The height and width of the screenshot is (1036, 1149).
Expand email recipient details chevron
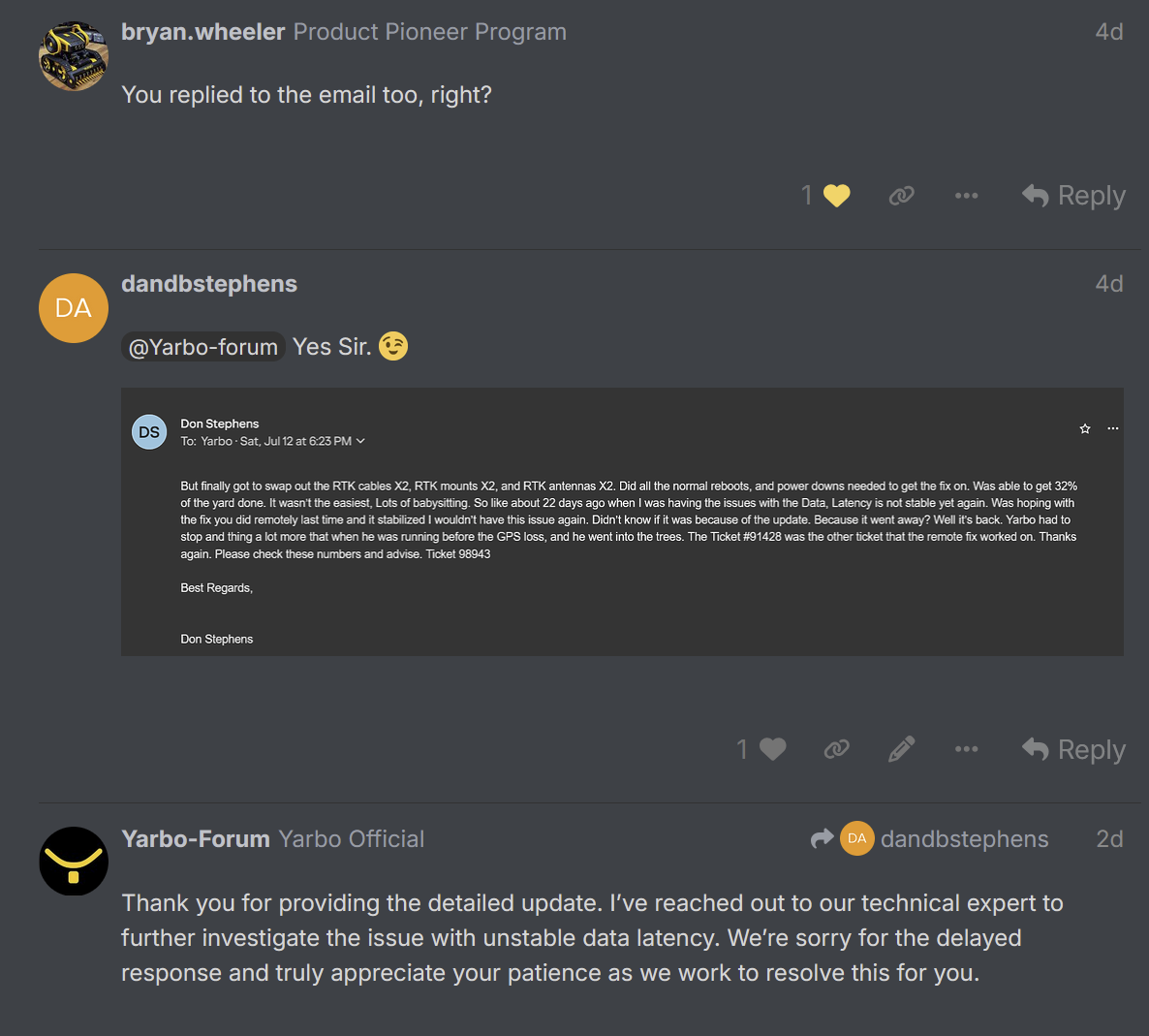pos(361,441)
